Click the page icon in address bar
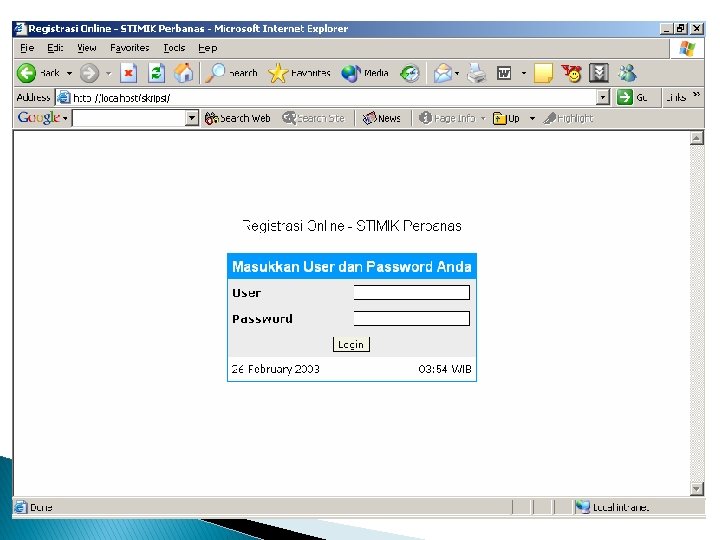 click(64, 97)
